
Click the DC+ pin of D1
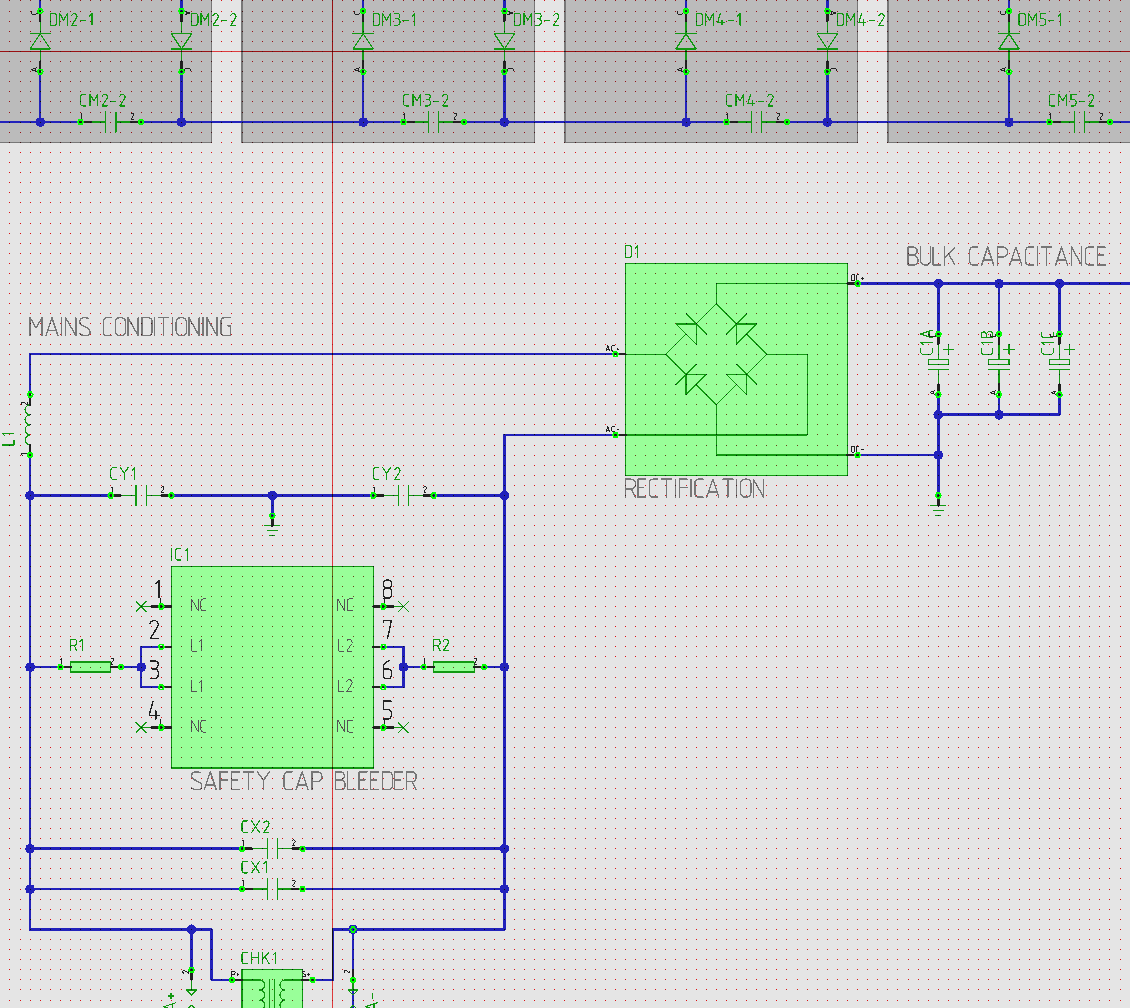coord(857,283)
